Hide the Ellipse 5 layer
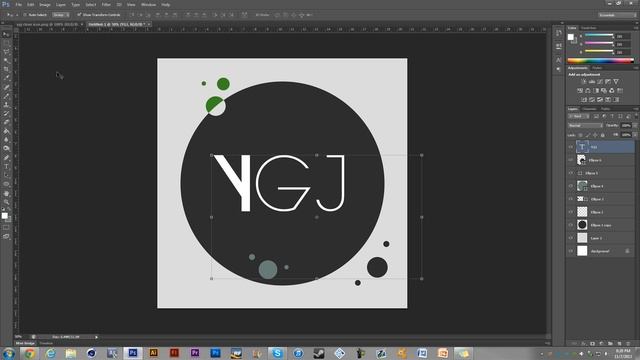 coord(571,173)
